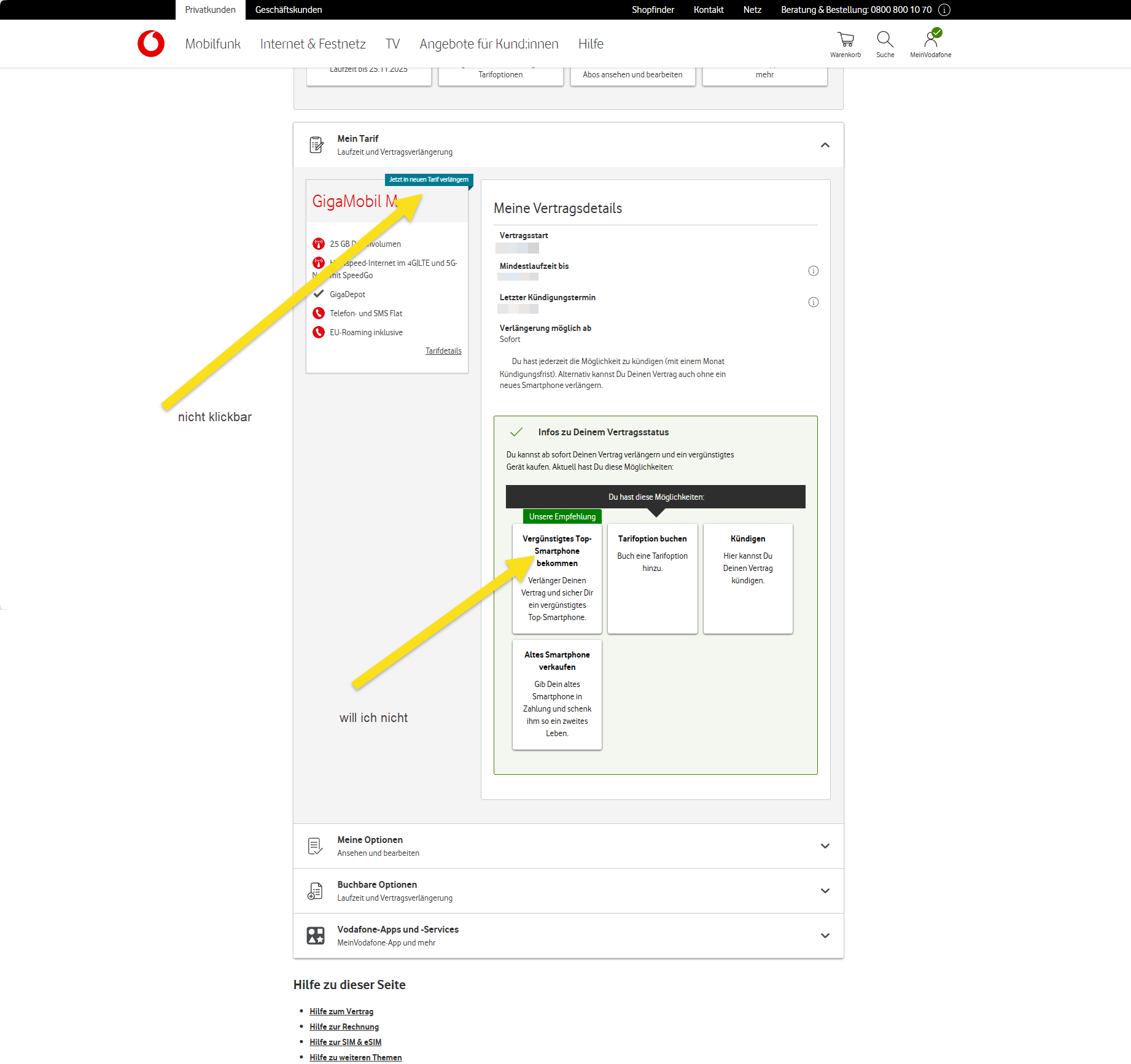Open the Warenkorb shopping cart
This screenshot has height=1064, width=1131.
pyautogui.click(x=845, y=41)
